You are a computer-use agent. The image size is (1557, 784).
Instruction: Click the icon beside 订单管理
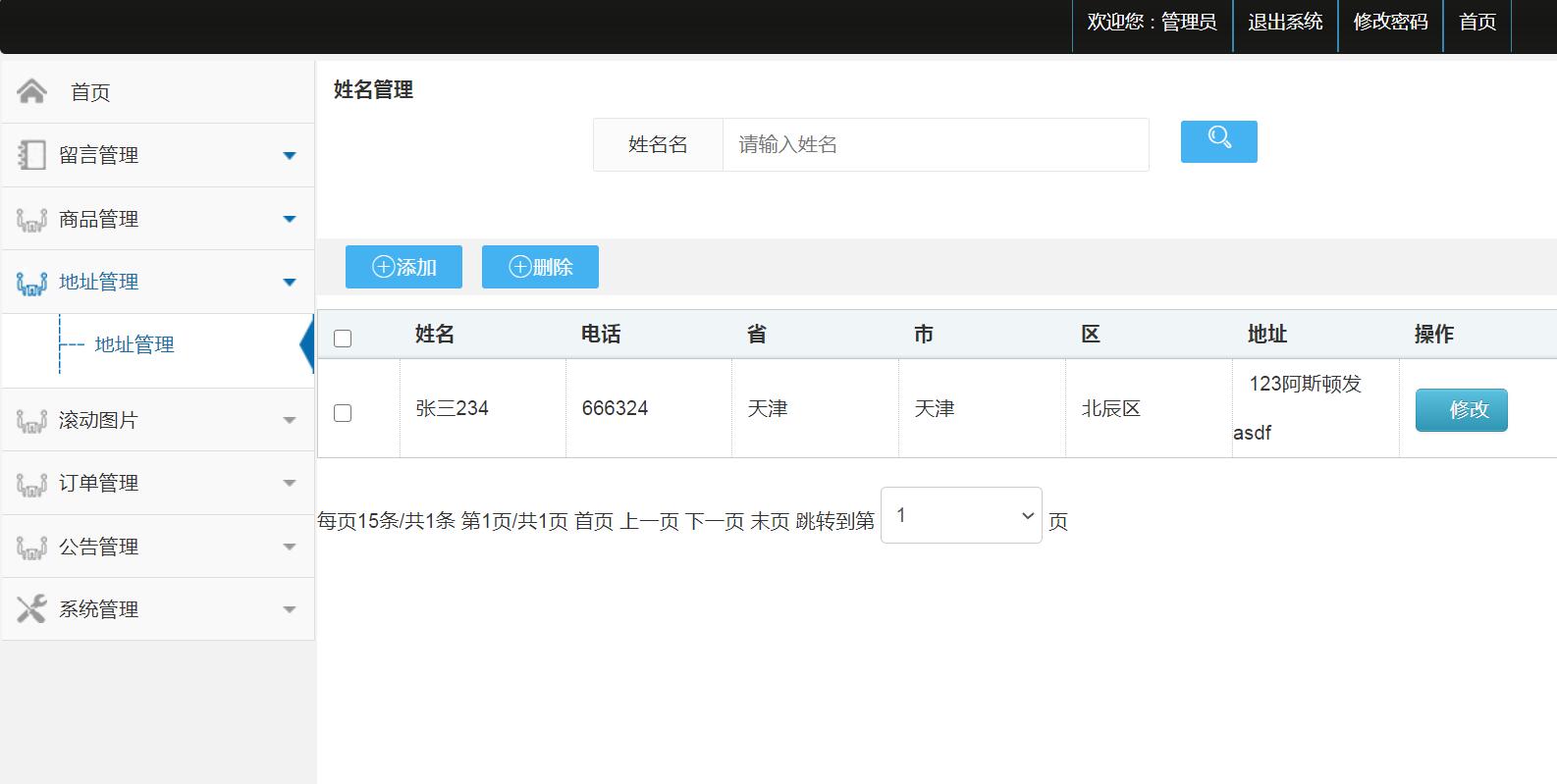click(x=31, y=484)
